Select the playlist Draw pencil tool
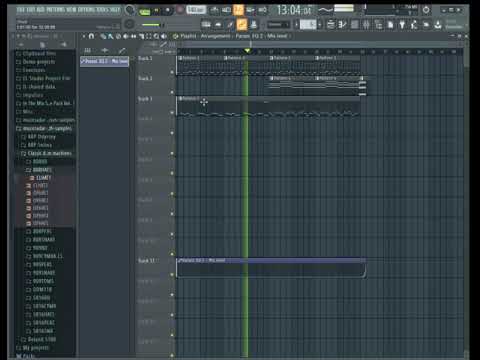This screenshot has width=480, height=360. [x=103, y=36]
